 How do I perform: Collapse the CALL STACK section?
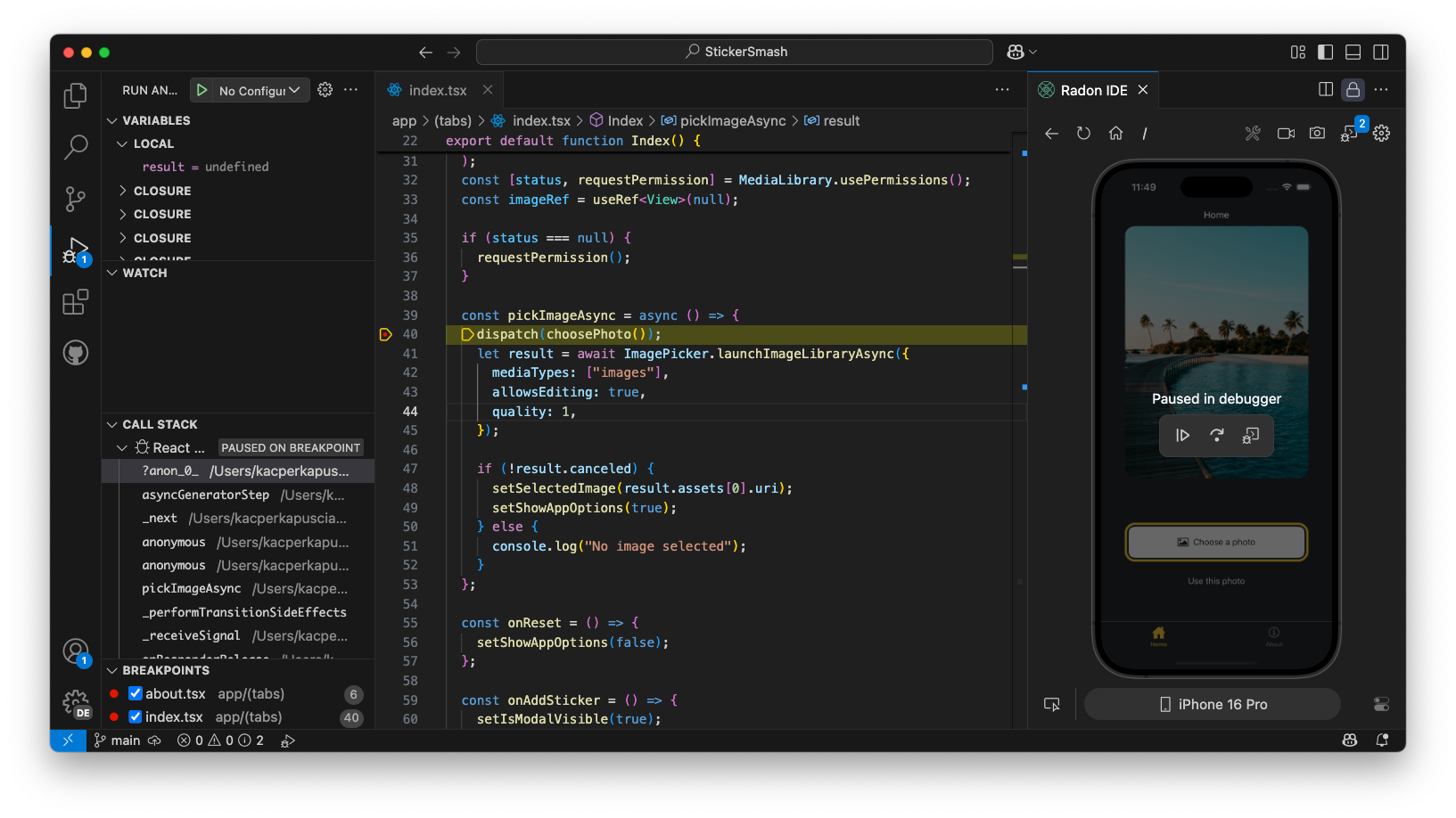coord(112,425)
